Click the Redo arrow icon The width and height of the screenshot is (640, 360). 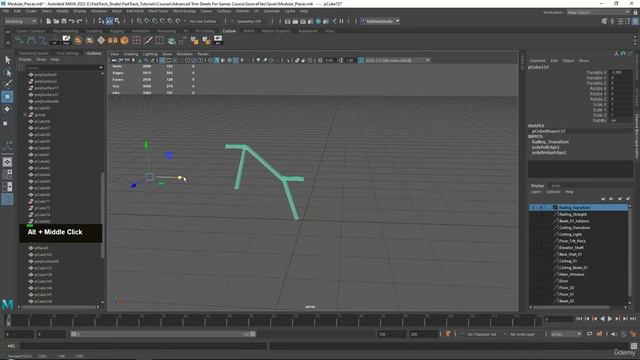[x=80, y=21]
